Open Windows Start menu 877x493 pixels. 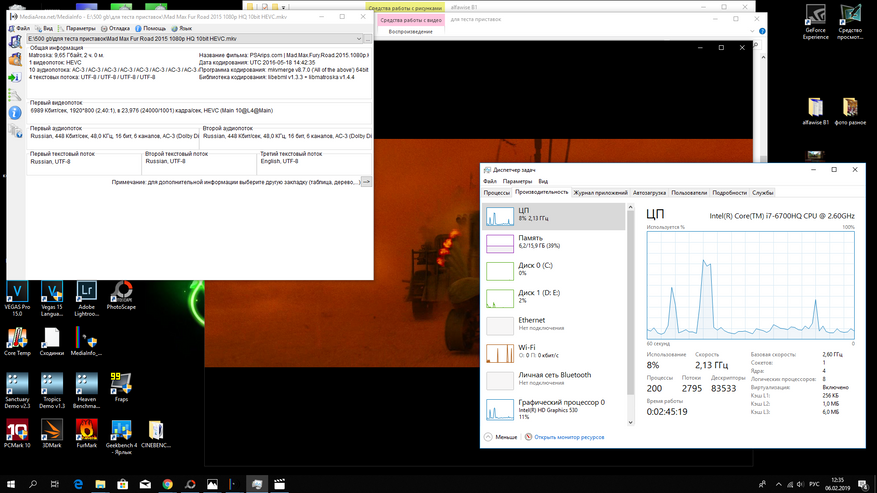[x=11, y=484]
